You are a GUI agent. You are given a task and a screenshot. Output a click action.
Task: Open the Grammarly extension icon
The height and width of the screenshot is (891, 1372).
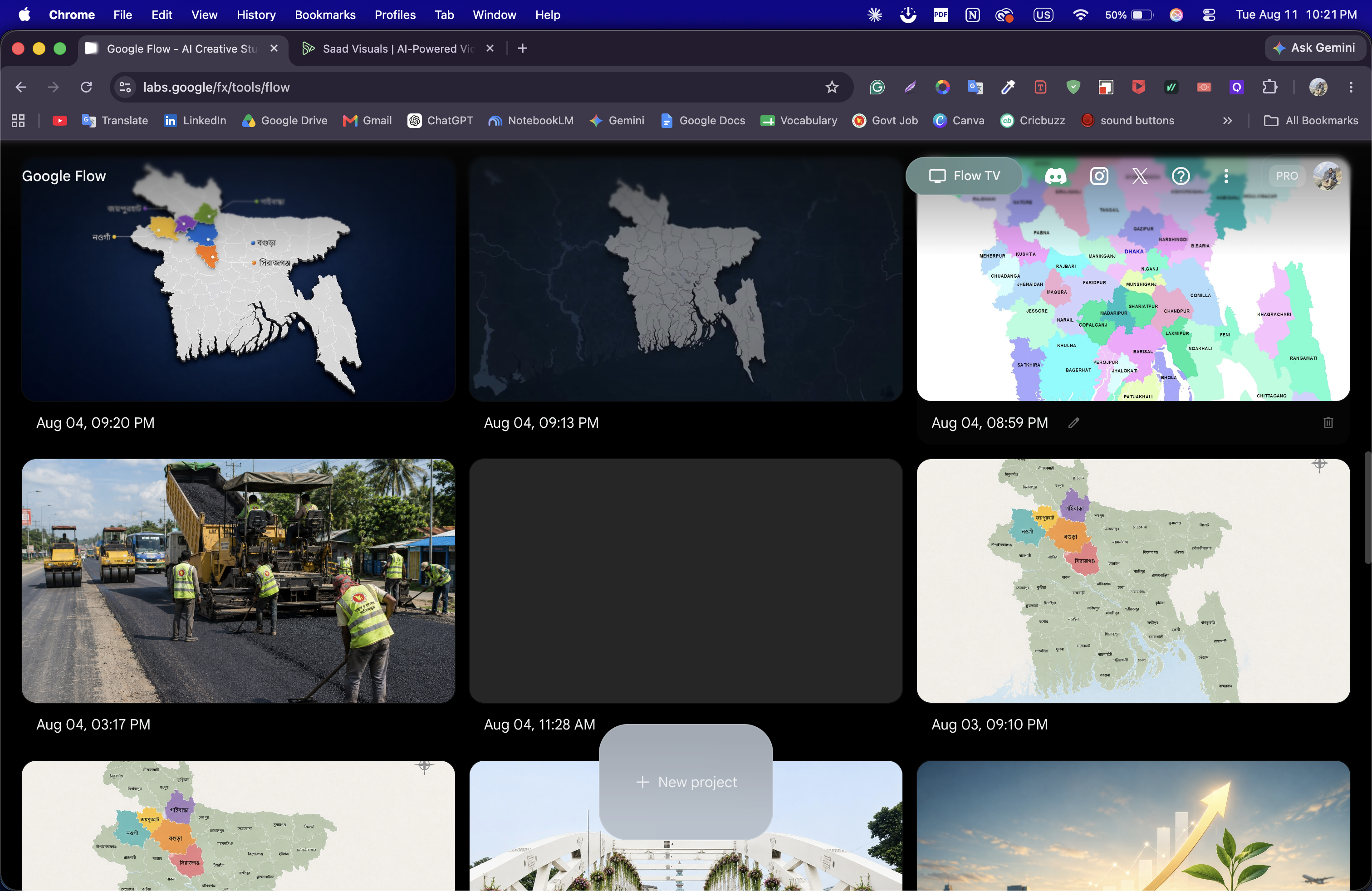[877, 87]
